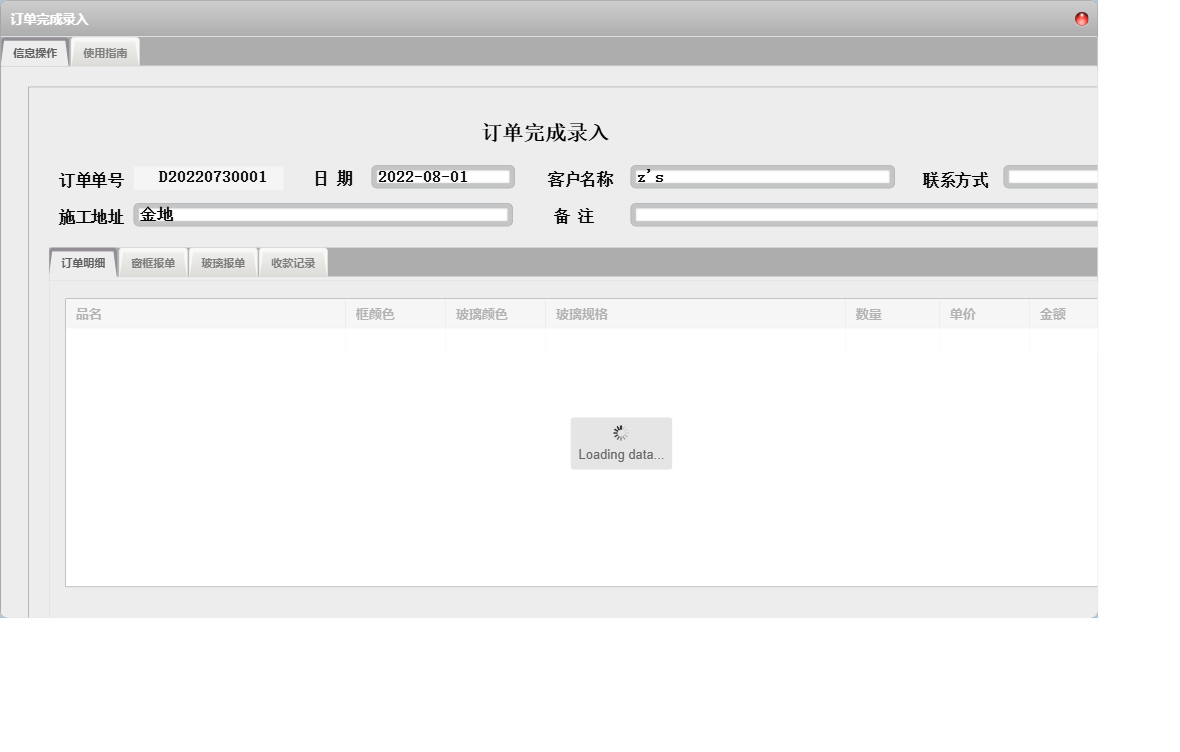Click the 备注 input field
Image resolution: width=1180 pixels, height=752 pixels.
860,214
